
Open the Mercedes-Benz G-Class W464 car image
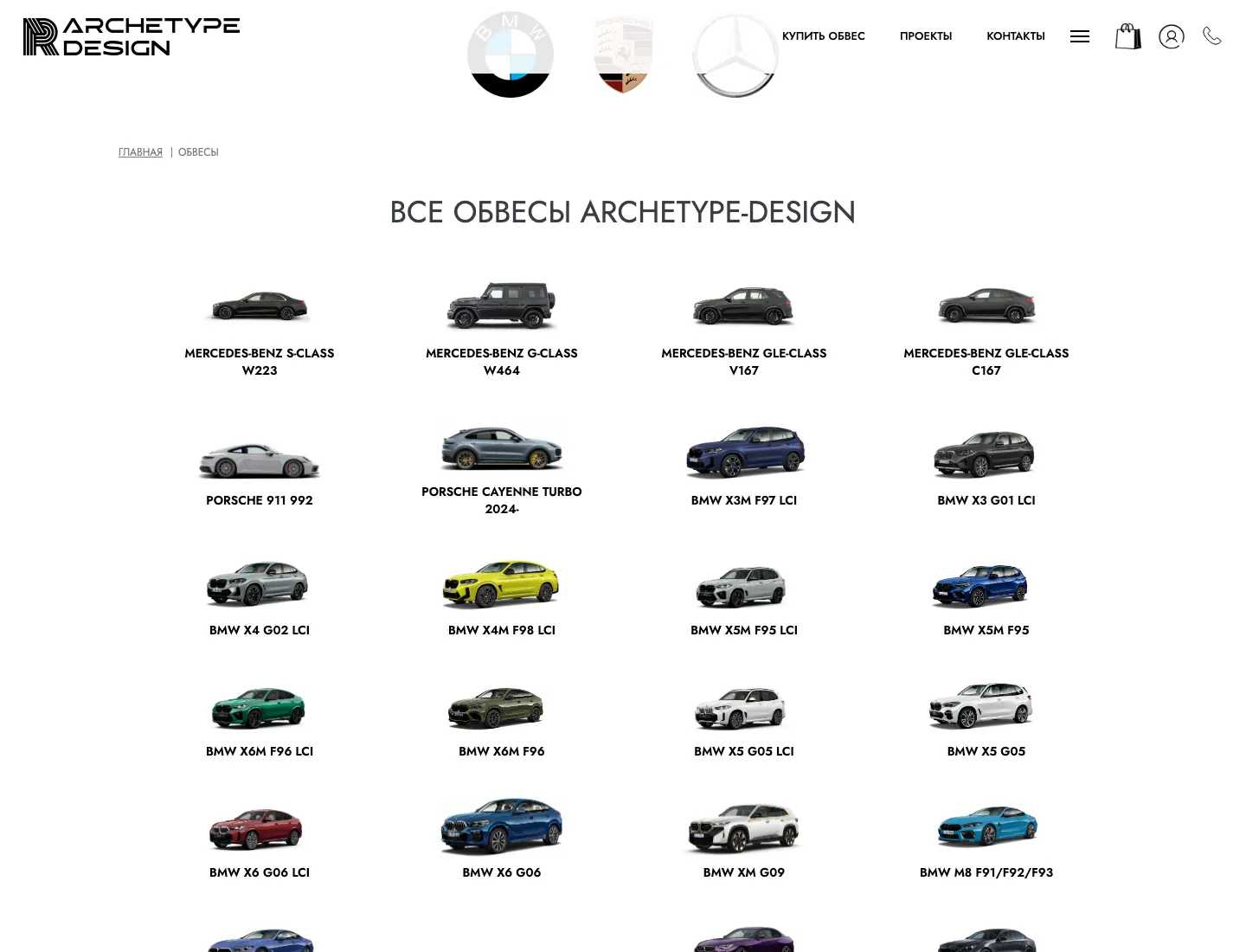(502, 306)
